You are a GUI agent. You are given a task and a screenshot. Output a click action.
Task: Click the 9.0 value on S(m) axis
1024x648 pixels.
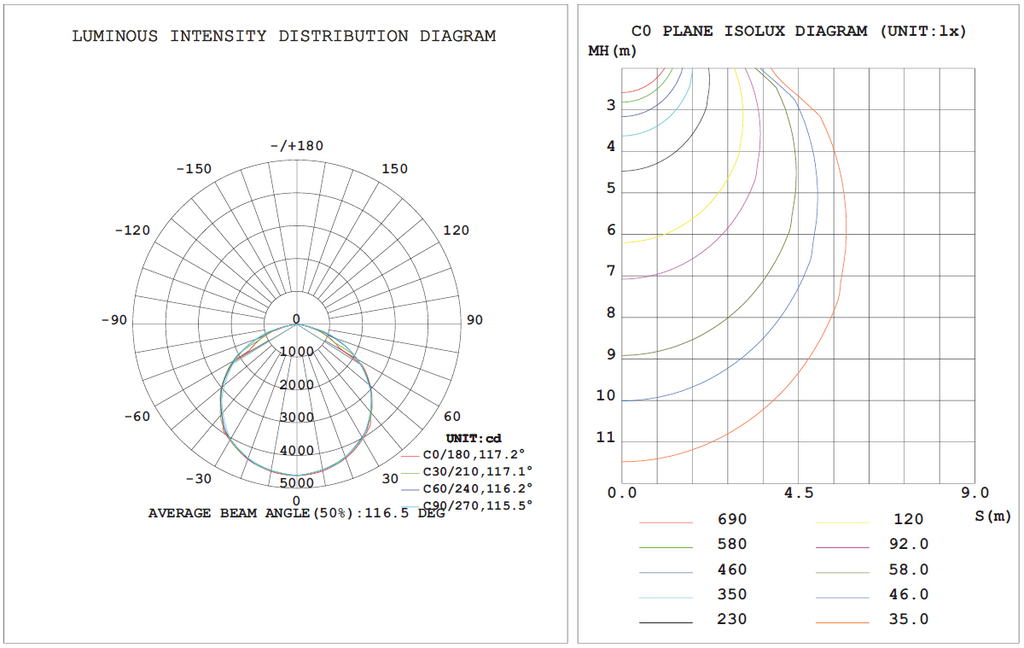point(975,493)
